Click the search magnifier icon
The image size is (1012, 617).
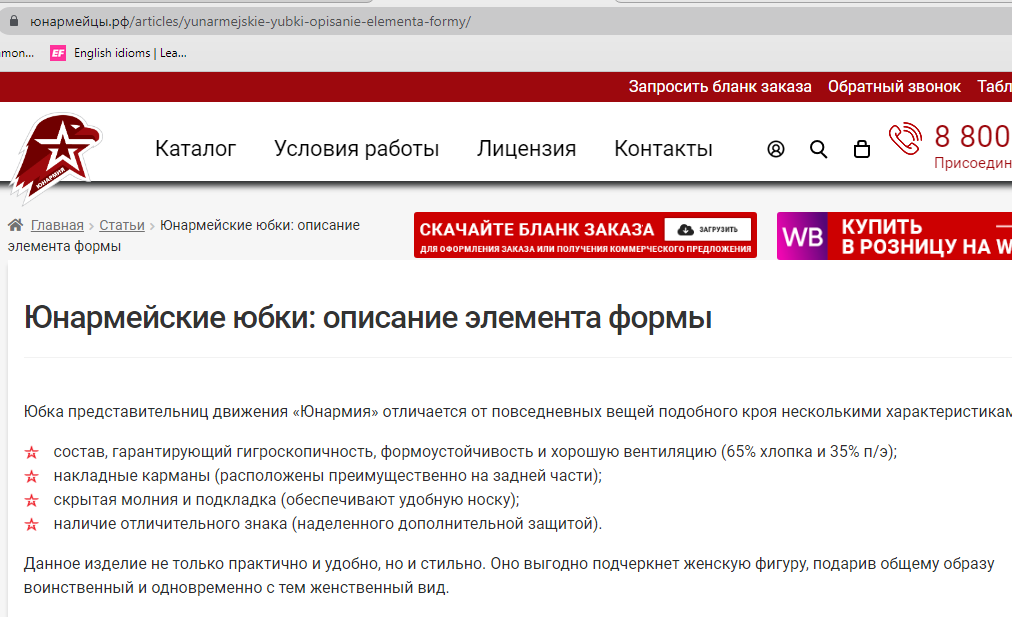tap(819, 149)
